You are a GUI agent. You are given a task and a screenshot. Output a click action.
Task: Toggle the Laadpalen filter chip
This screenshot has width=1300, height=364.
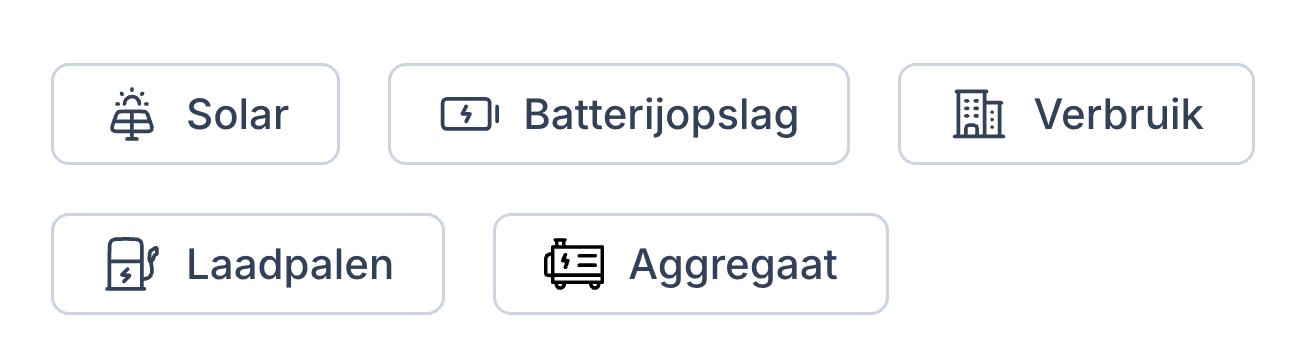point(248,264)
